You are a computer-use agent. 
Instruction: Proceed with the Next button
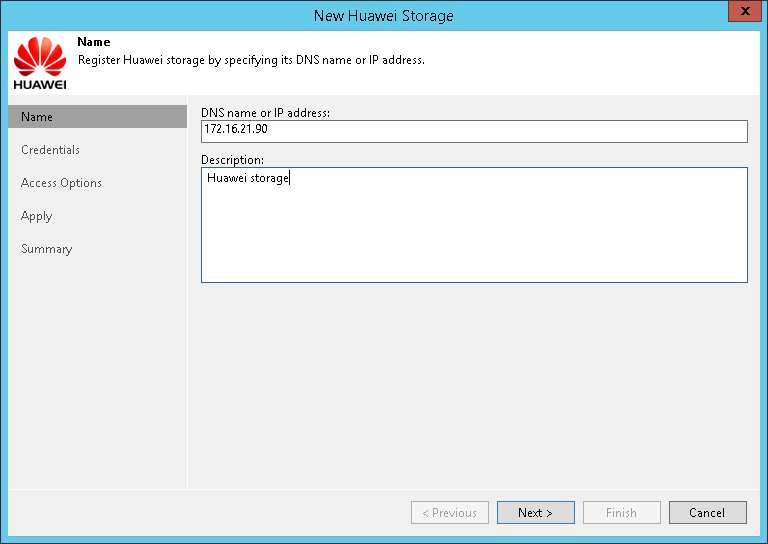coord(535,513)
